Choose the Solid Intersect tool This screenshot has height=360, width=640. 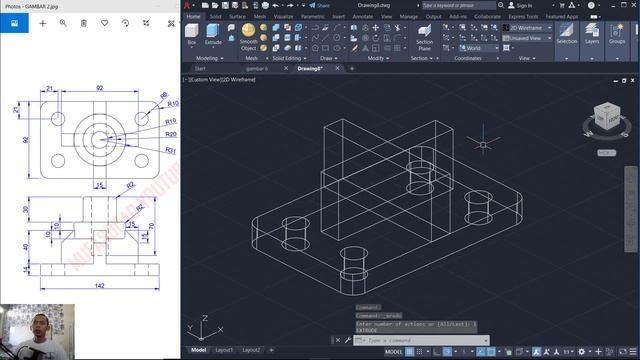[x=276, y=48]
